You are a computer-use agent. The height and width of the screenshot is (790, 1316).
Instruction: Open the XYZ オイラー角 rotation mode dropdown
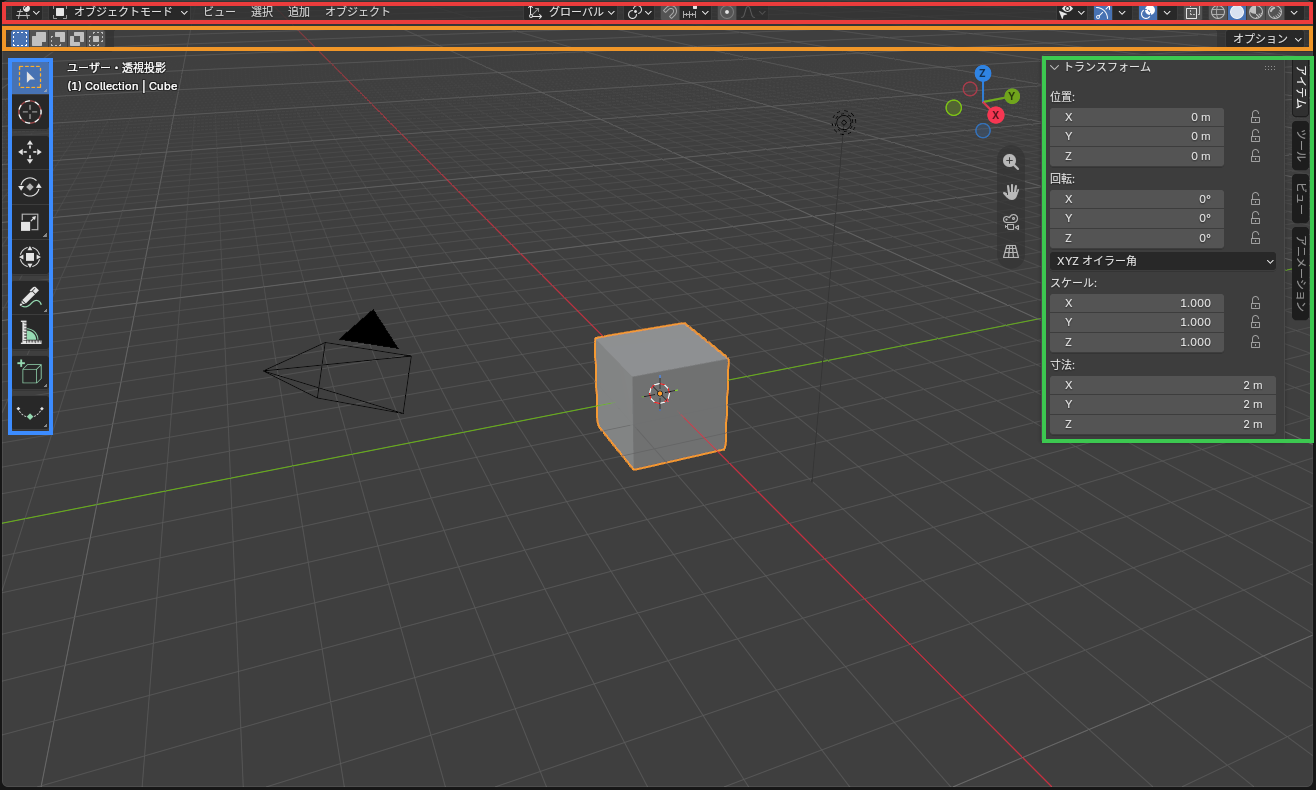click(x=1163, y=261)
